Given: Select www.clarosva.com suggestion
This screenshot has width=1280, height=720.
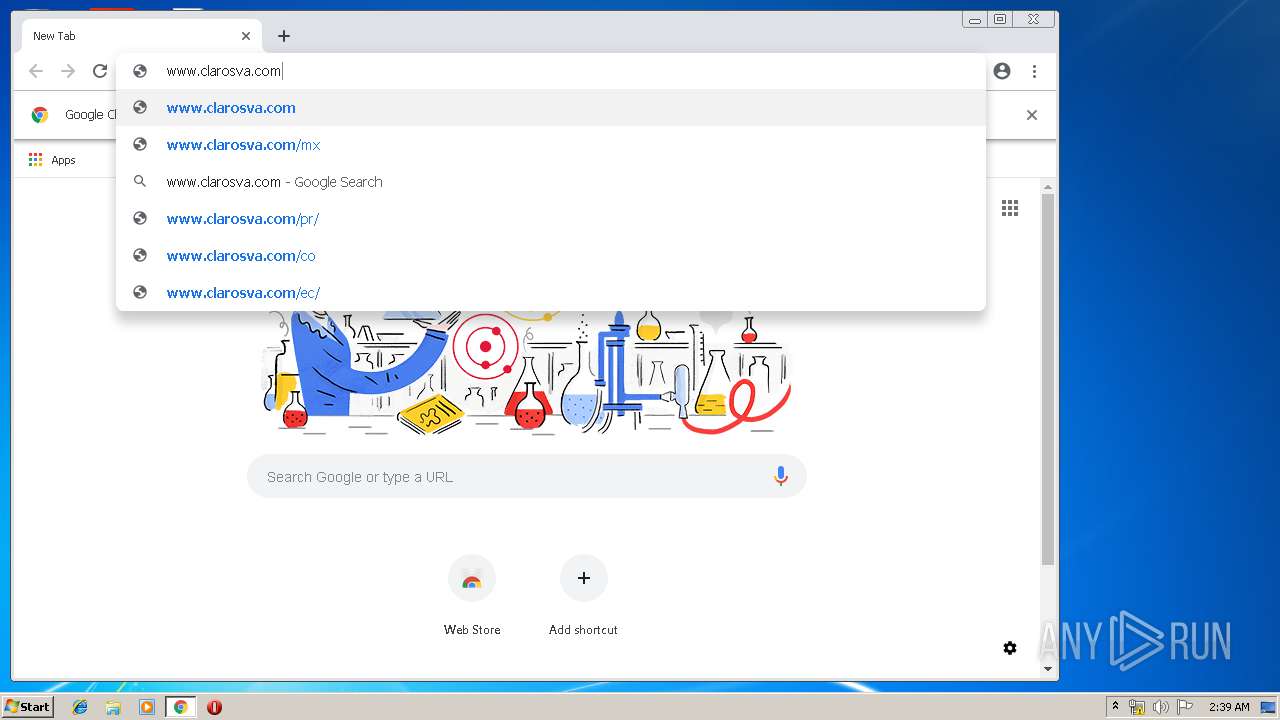Looking at the screenshot, I should [x=550, y=108].
